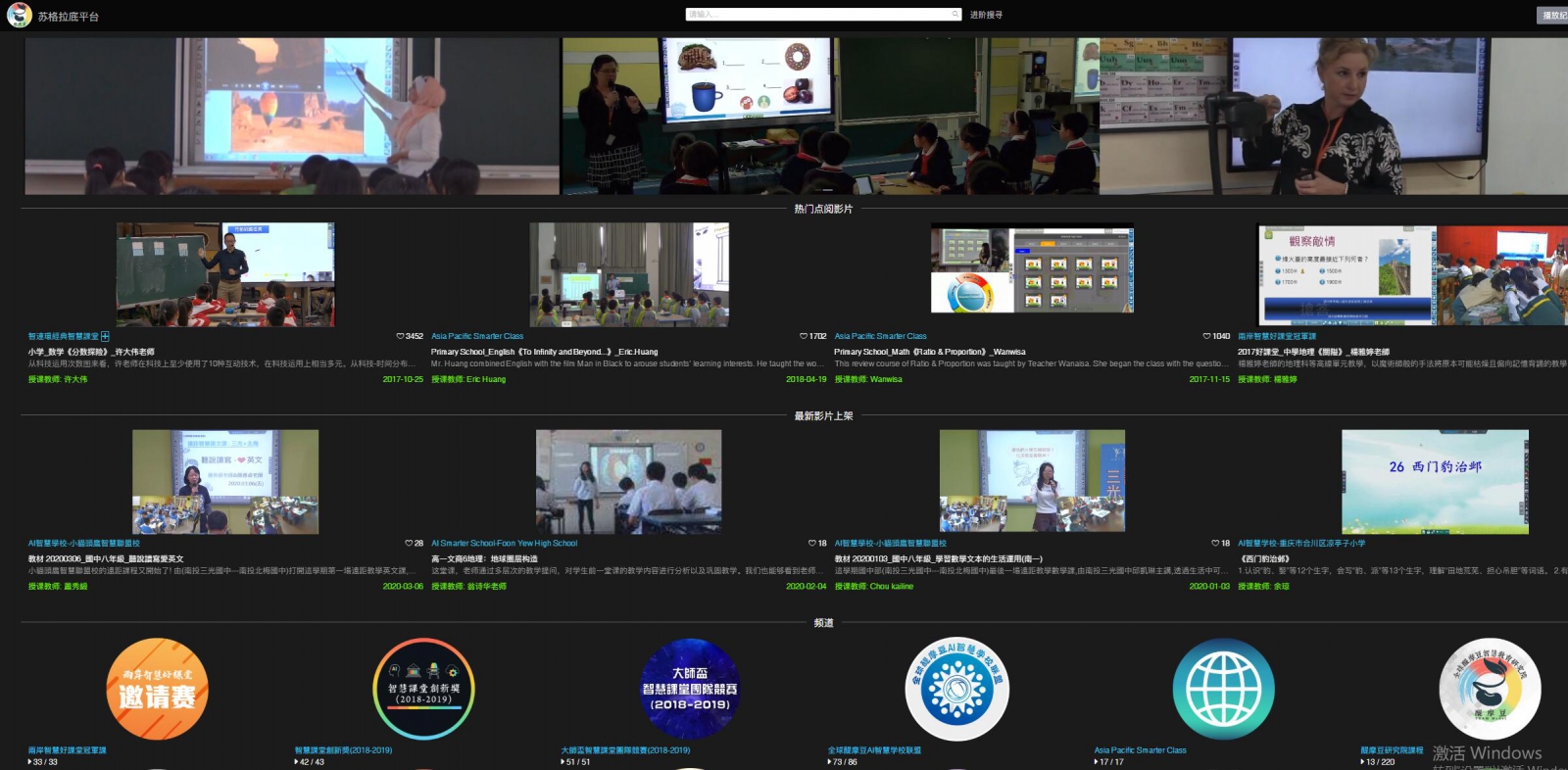Click the 播放紀錄 button at top right

pyautogui.click(x=1553, y=15)
